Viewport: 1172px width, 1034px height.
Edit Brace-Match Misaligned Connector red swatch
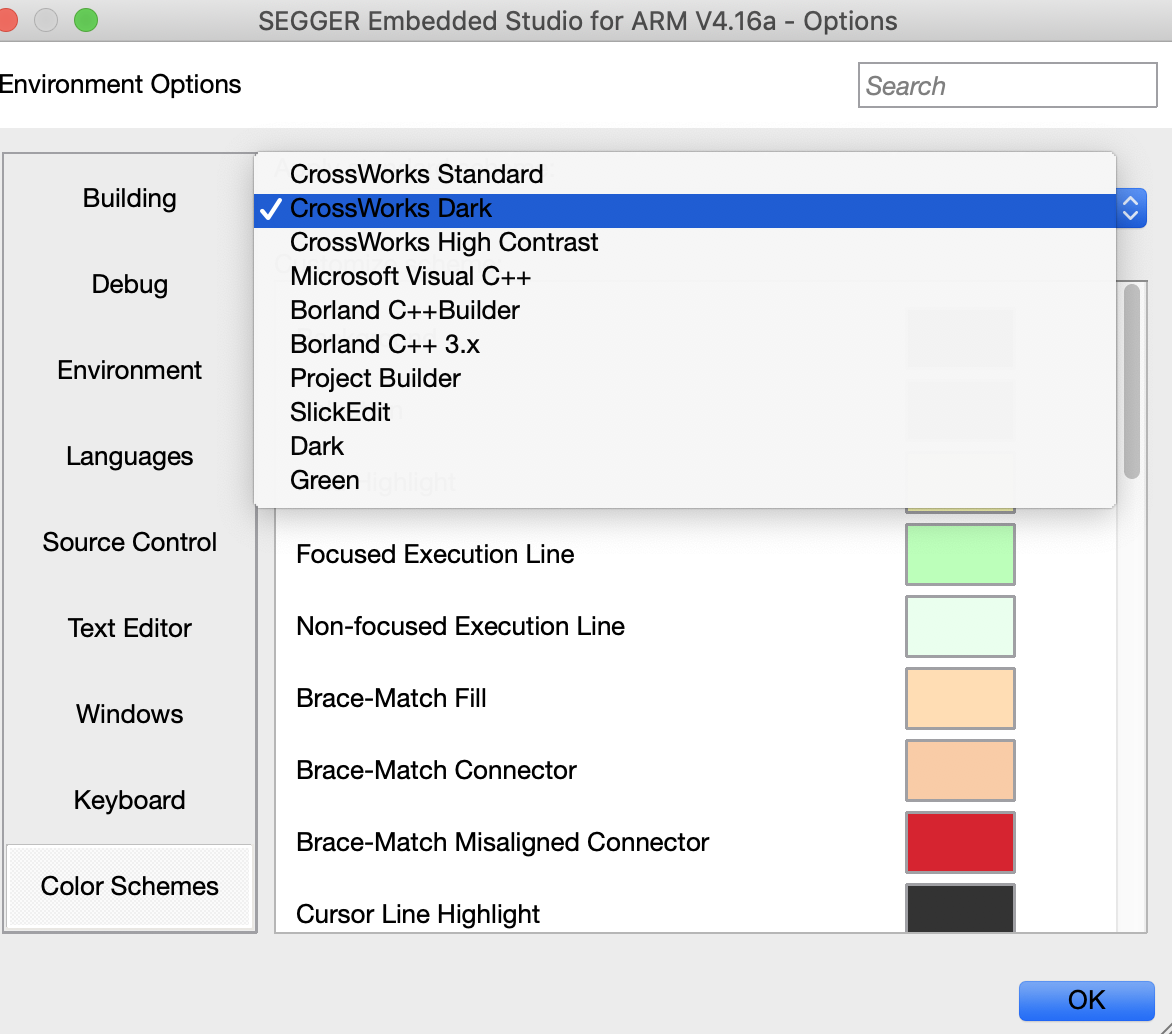pos(960,843)
